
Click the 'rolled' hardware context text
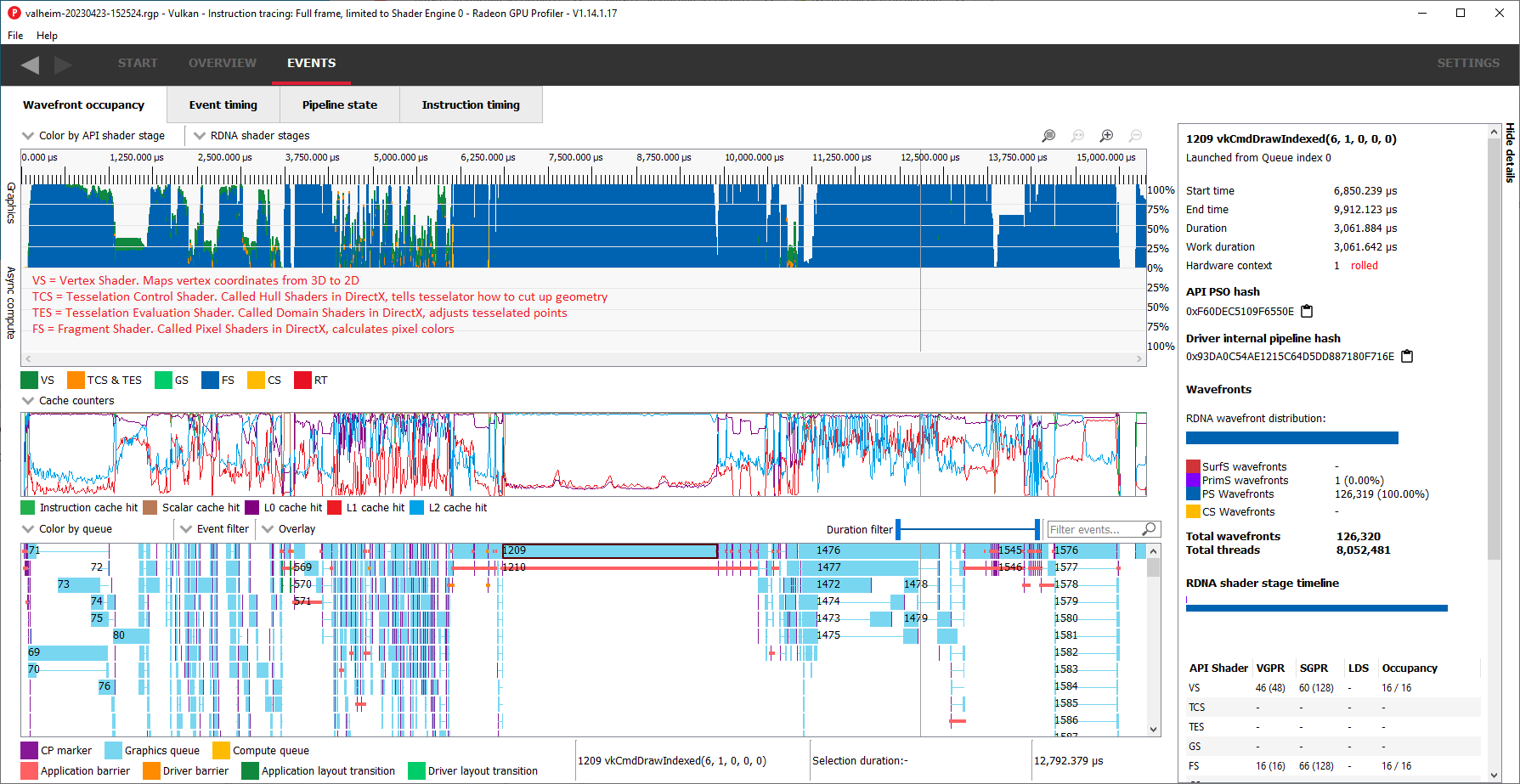pyautogui.click(x=1365, y=266)
